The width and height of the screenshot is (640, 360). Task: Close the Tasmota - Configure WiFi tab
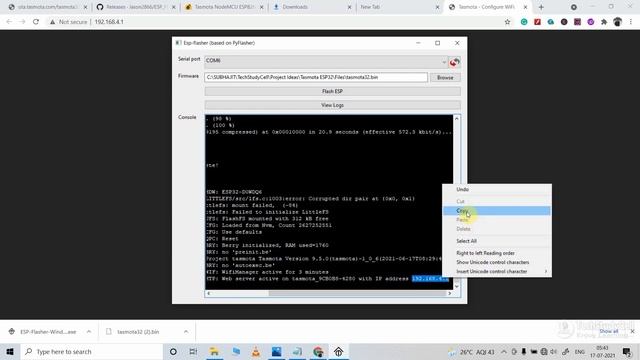click(x=525, y=7)
